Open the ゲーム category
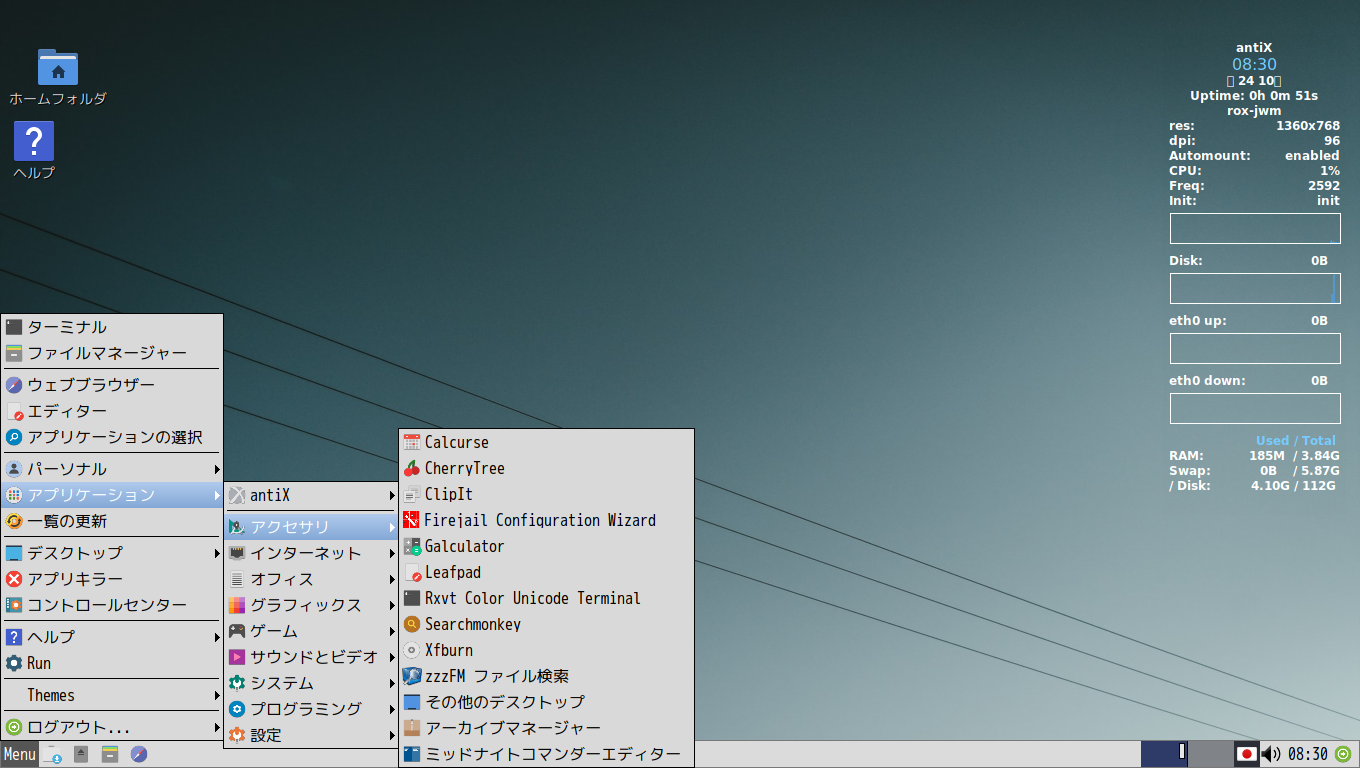The image size is (1360, 768). point(311,631)
